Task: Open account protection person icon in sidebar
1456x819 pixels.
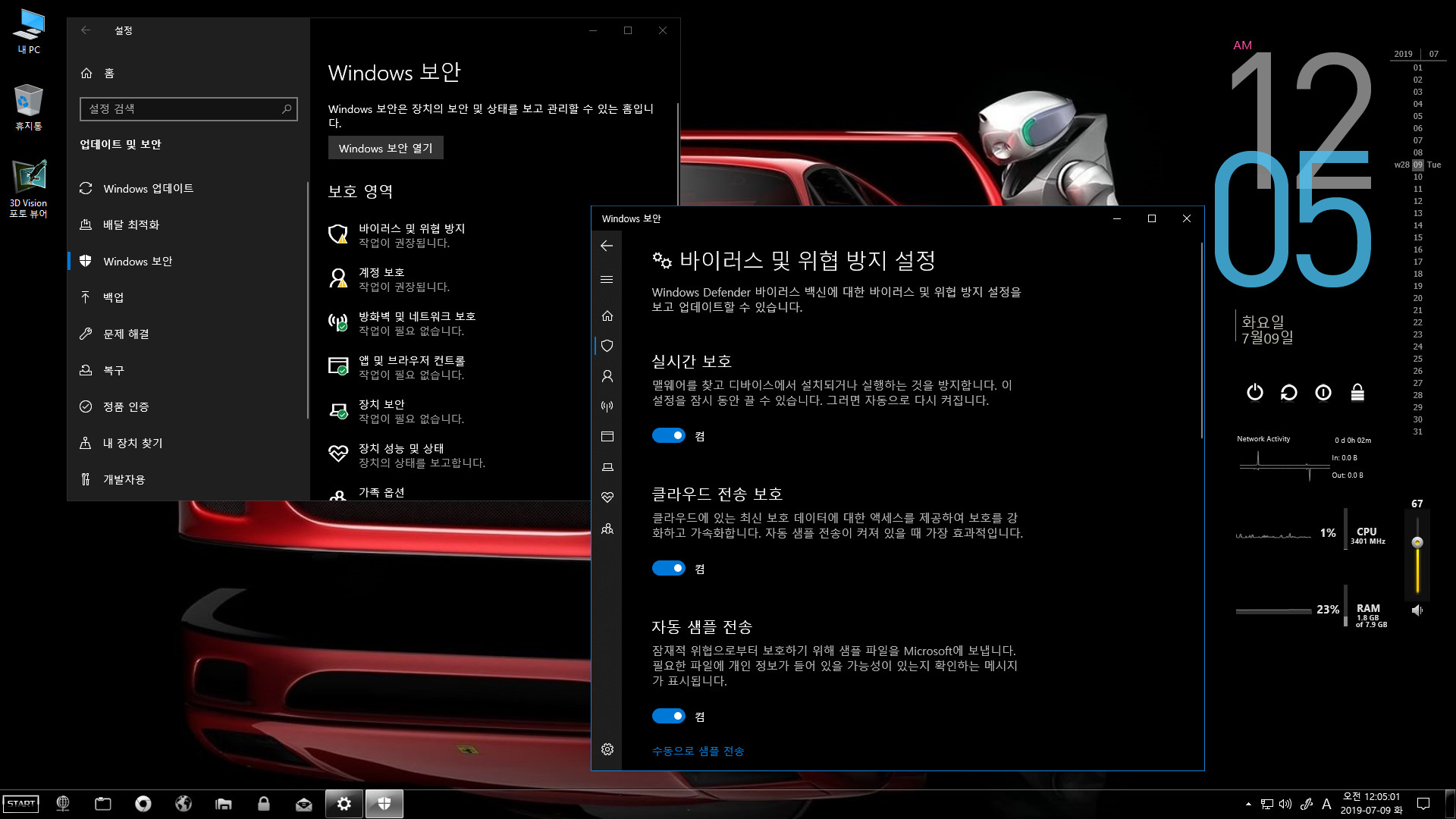Action: pos(607,376)
